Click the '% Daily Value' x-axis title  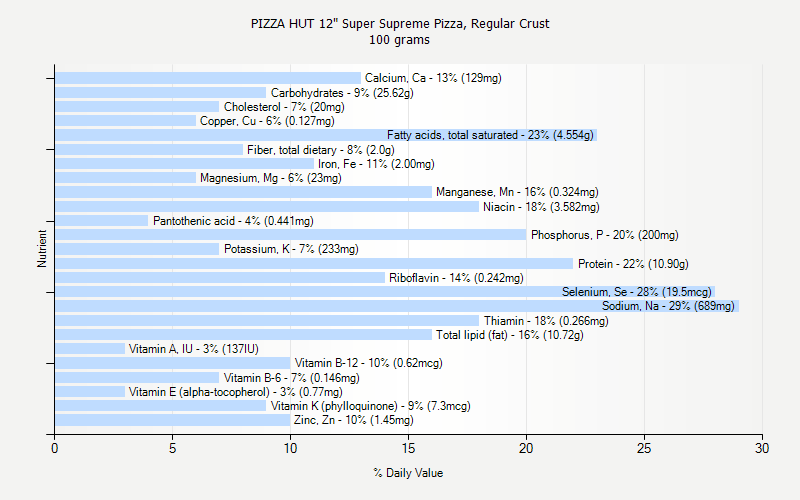pos(408,473)
